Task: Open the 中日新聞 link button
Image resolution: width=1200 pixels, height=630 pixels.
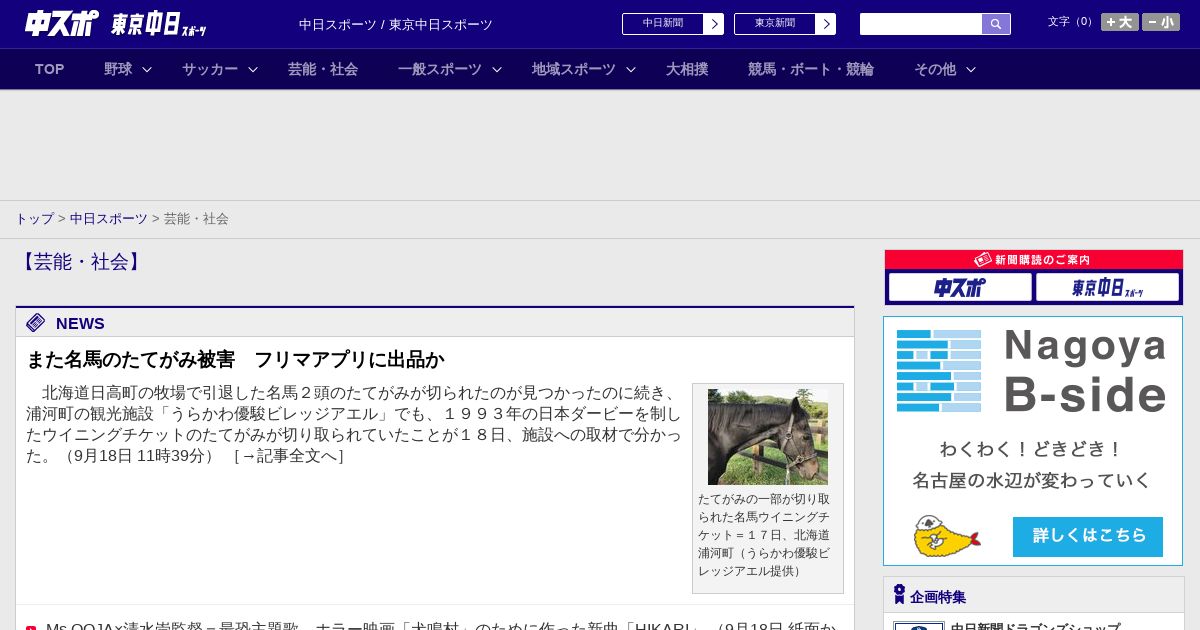Action: (x=663, y=24)
